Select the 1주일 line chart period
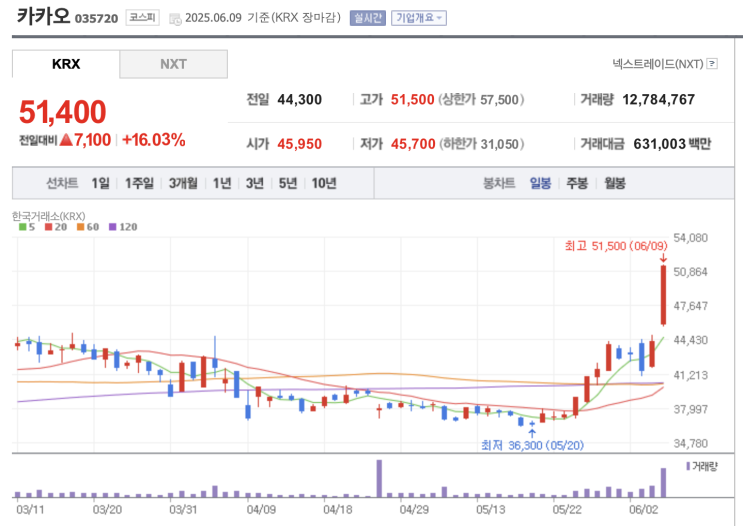The image size is (743, 526). [x=139, y=183]
